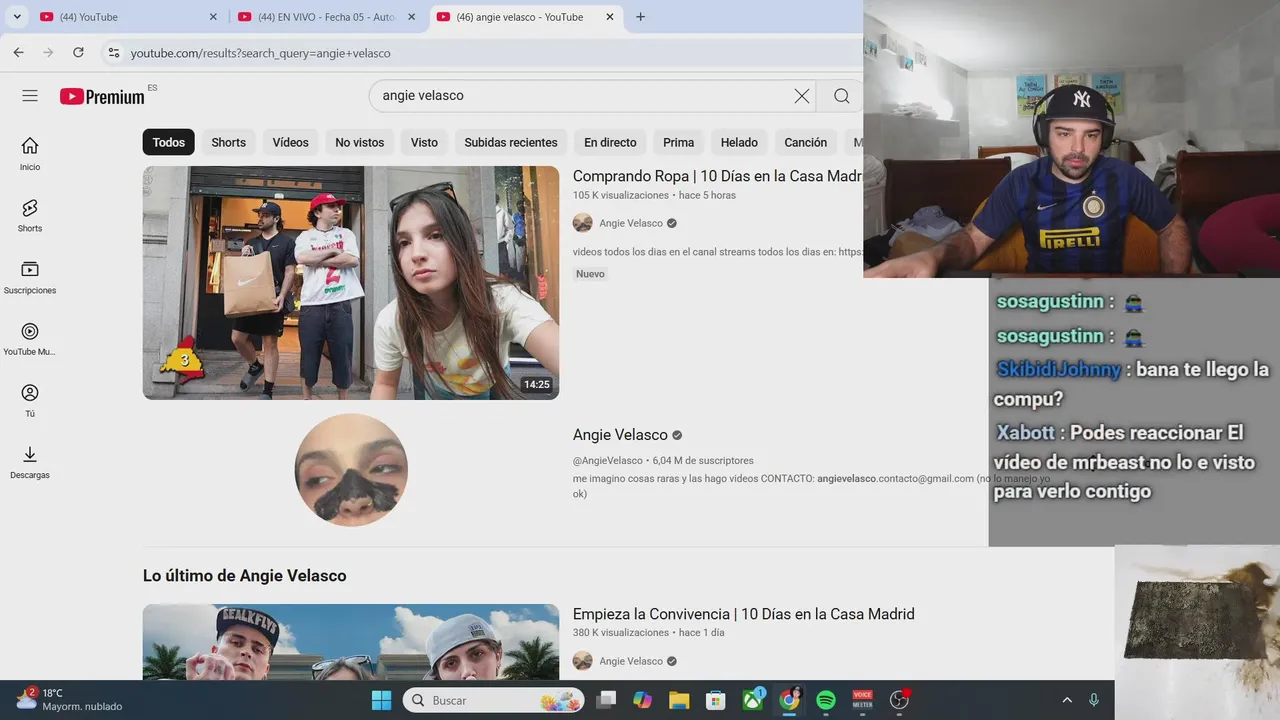
Task: Open Shorts in the left sidebar
Action: pyautogui.click(x=30, y=216)
